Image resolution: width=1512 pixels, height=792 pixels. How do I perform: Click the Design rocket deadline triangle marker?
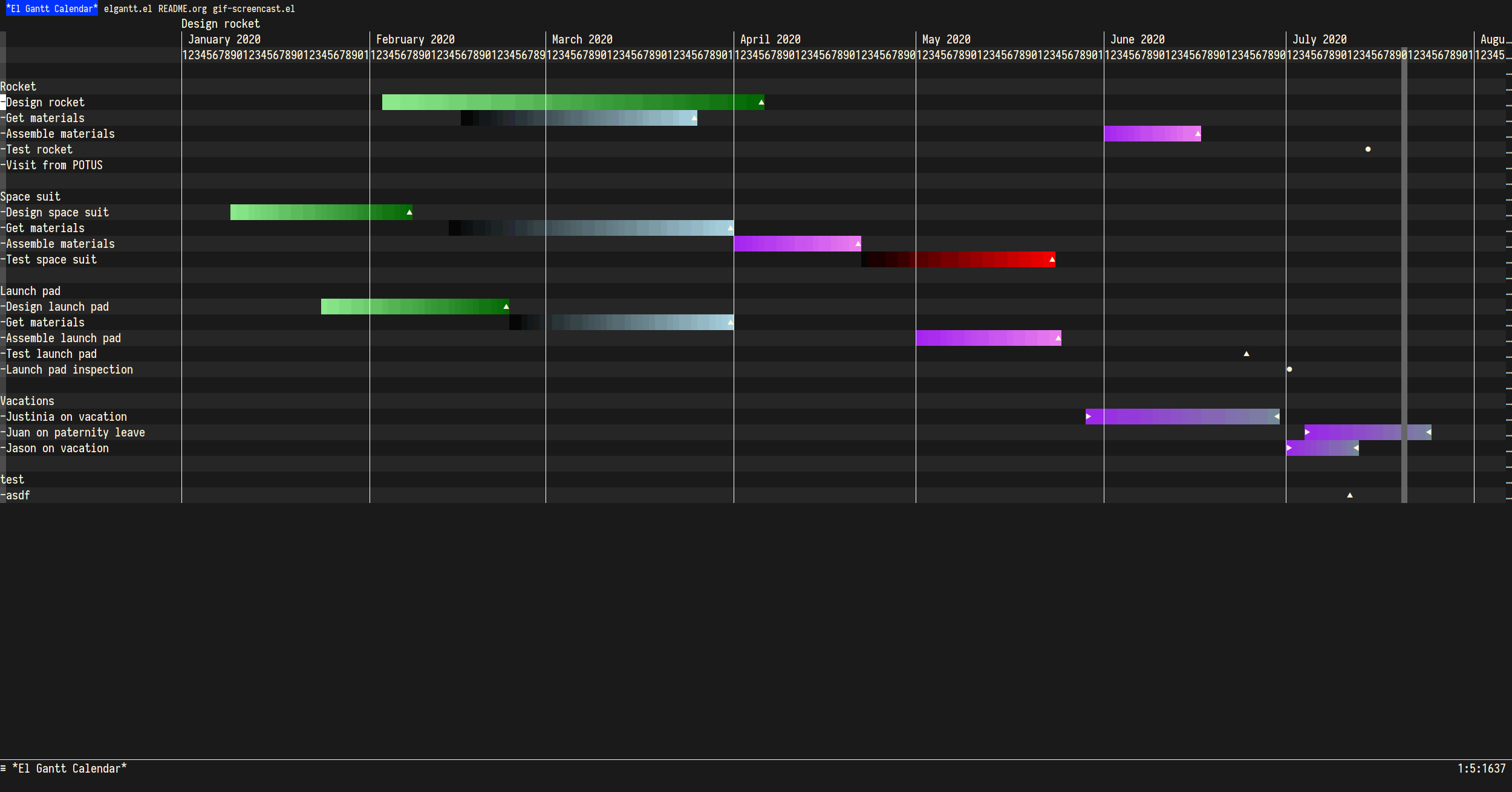coord(761,102)
